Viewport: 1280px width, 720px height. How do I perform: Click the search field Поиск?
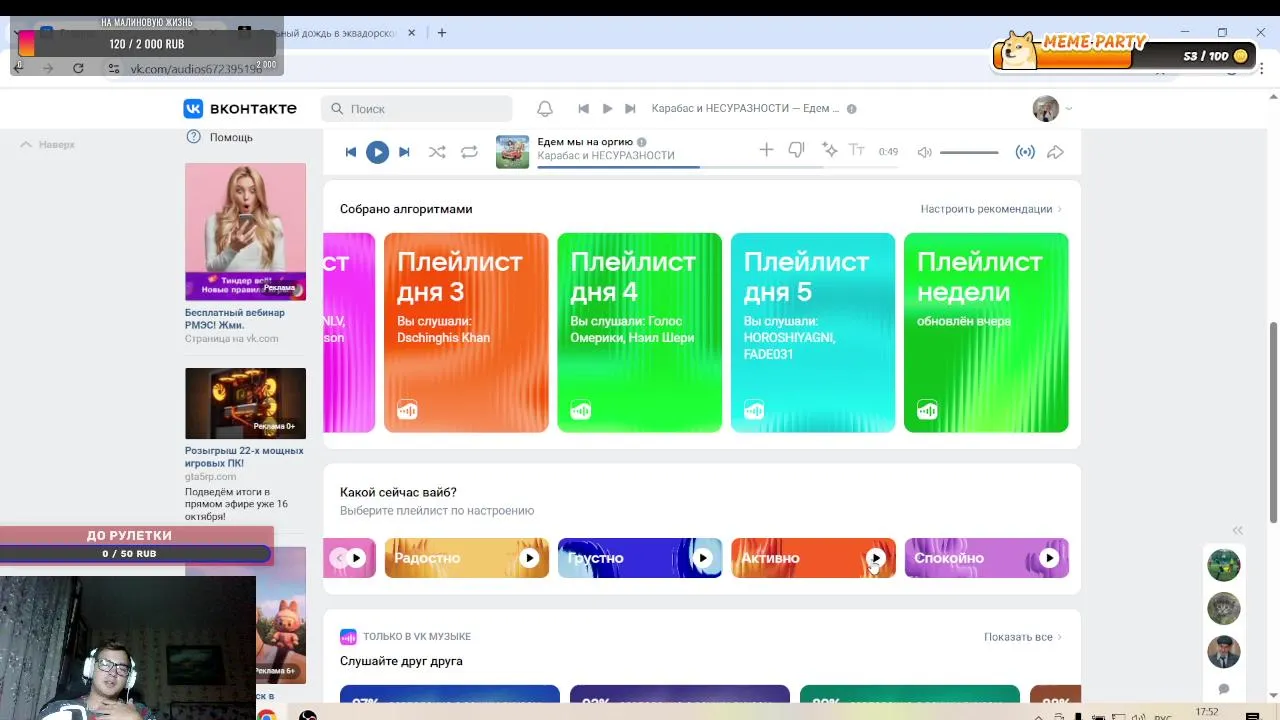point(417,108)
